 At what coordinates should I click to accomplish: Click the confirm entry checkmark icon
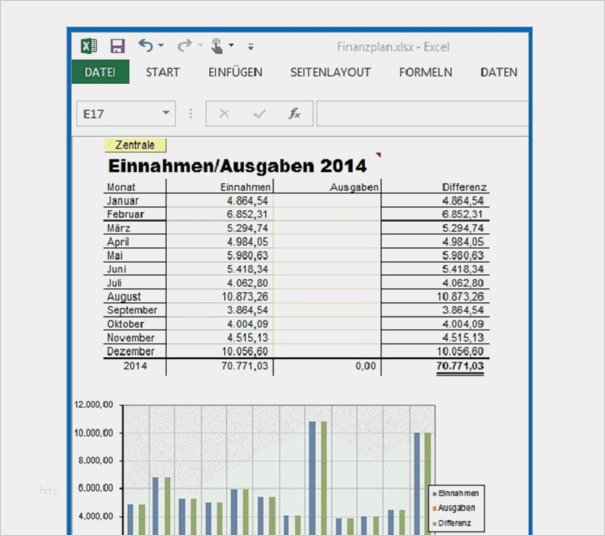[259, 114]
